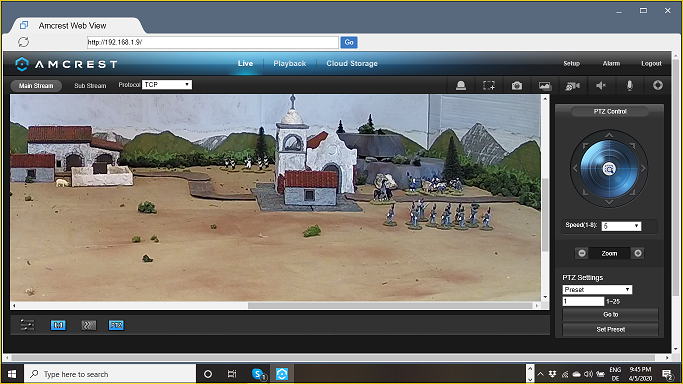Open the Cloud Storage tab
Screen dimensions: 683x384
352,64
